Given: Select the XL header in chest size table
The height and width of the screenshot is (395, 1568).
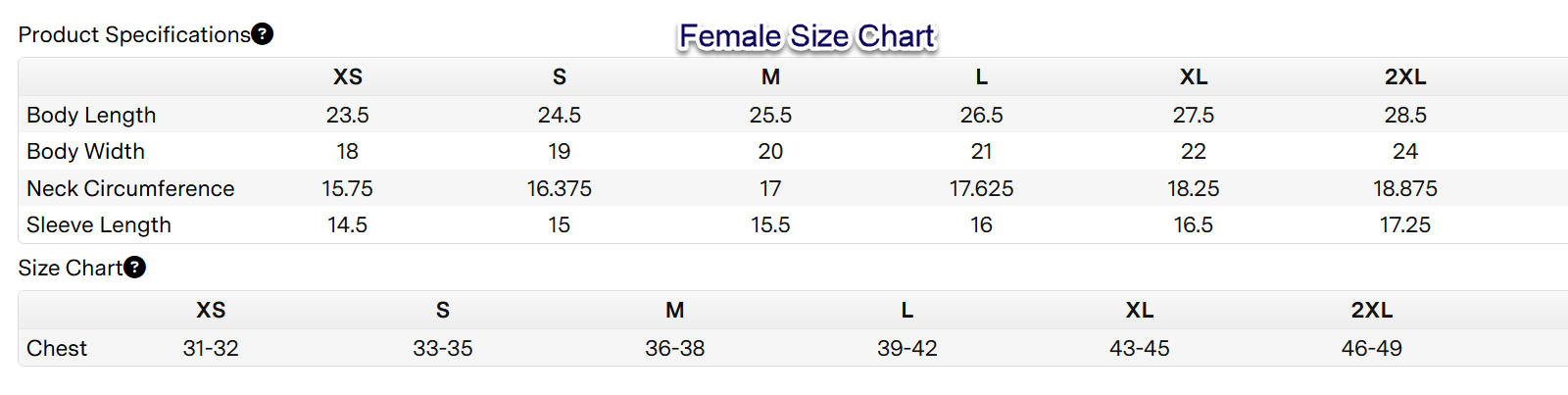Looking at the screenshot, I should click(x=1140, y=311).
